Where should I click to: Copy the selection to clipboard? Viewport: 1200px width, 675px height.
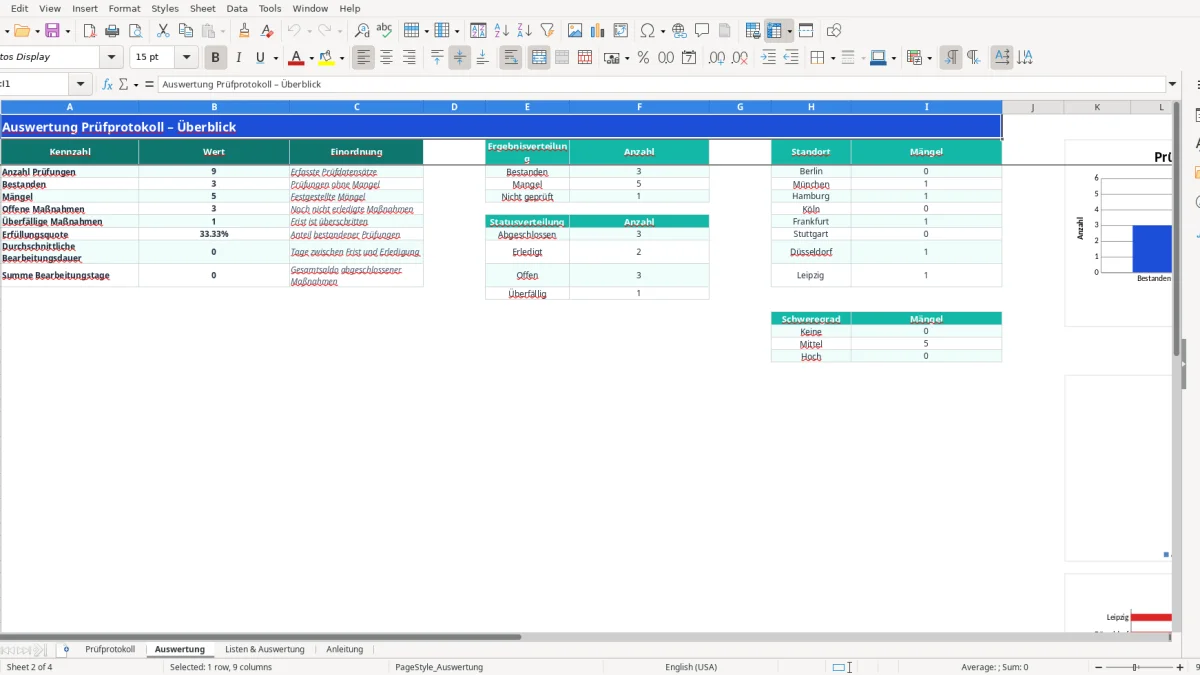[185, 31]
